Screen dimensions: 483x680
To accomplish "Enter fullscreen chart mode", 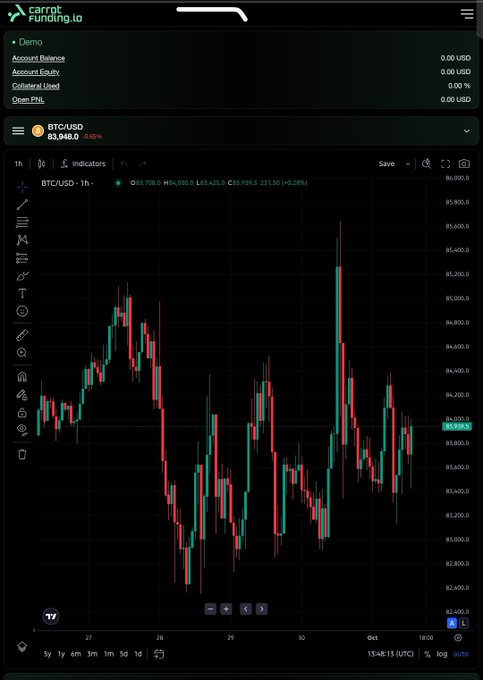I will pos(445,163).
